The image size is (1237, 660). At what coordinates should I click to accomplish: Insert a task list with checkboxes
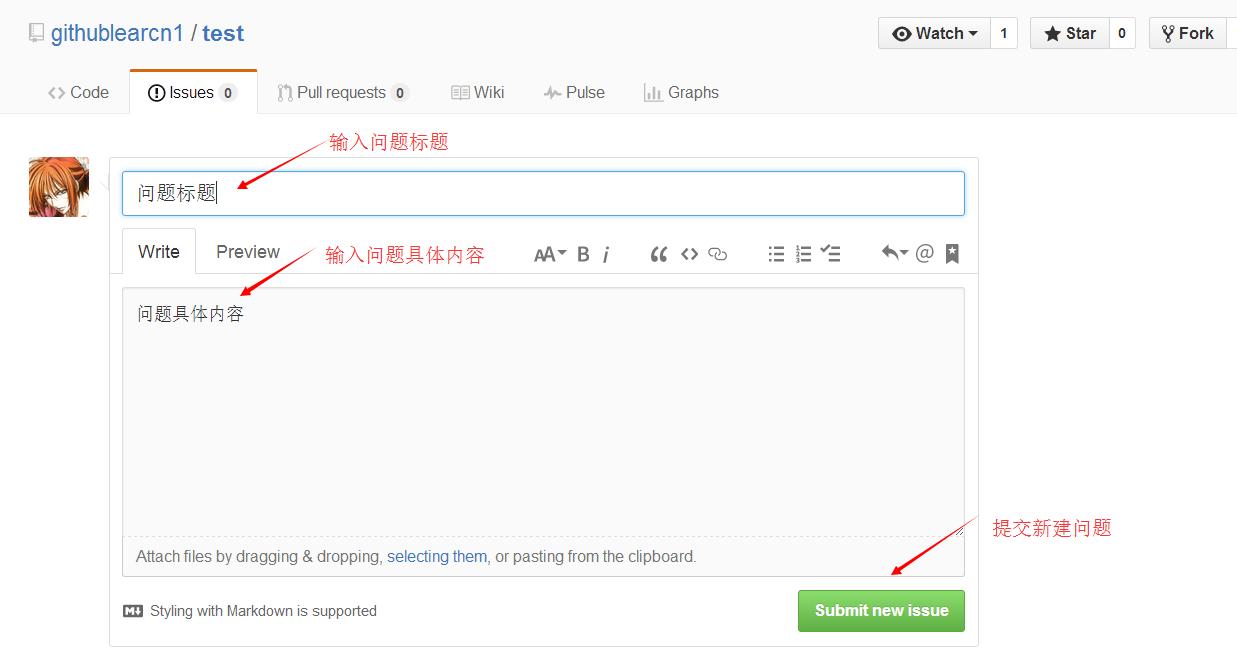click(x=830, y=254)
